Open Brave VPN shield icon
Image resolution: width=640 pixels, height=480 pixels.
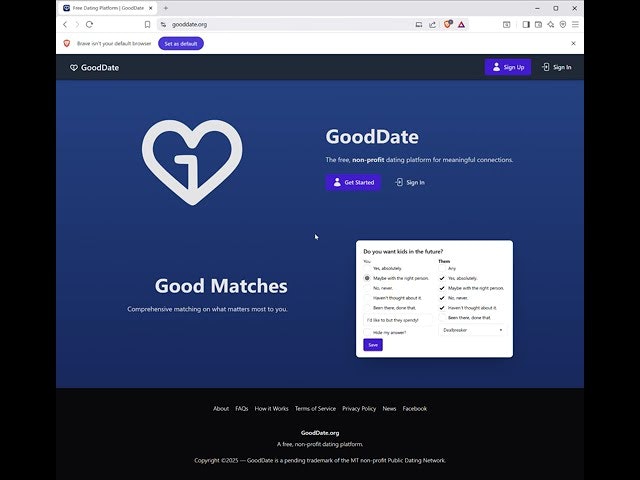(x=563, y=24)
